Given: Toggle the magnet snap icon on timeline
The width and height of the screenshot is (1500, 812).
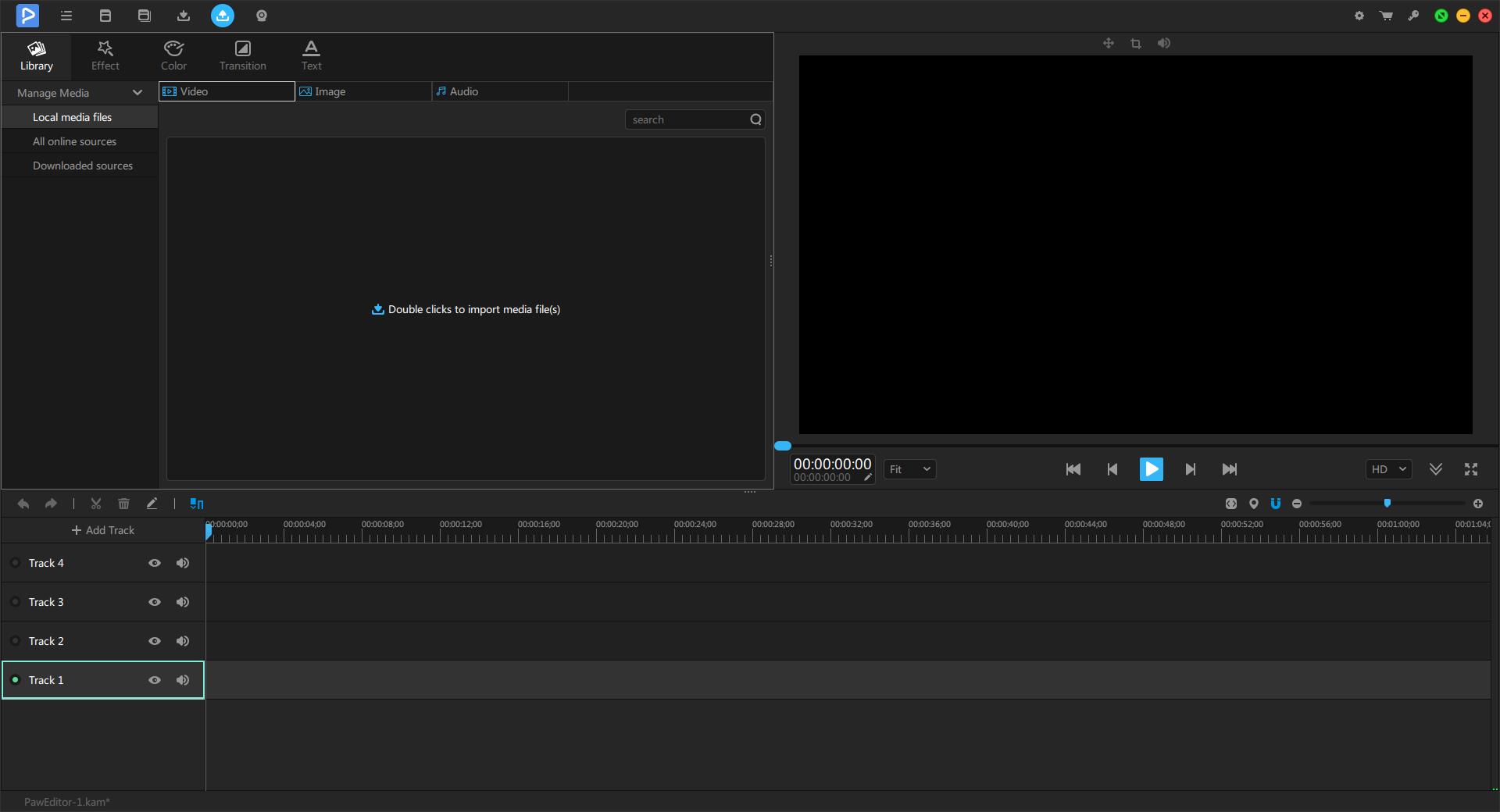Looking at the screenshot, I should click(1276, 504).
